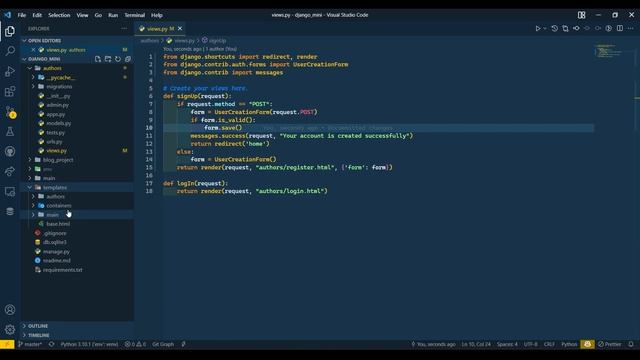640x360 pixels.
Task: Collapse all folders in Explorer
Action: click(128, 59)
